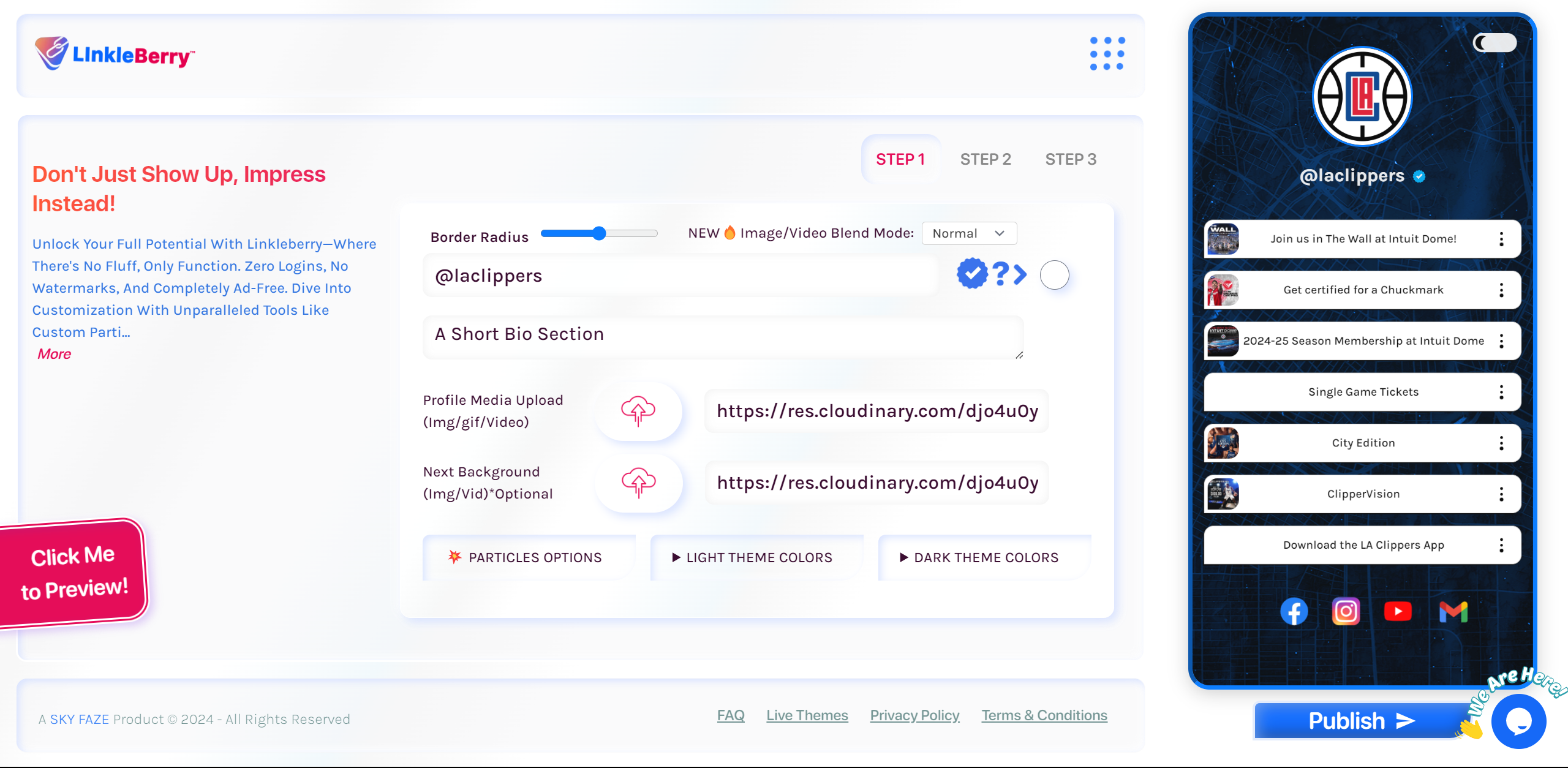
Task: Open the Instagram icon in preview
Action: coord(1346,611)
